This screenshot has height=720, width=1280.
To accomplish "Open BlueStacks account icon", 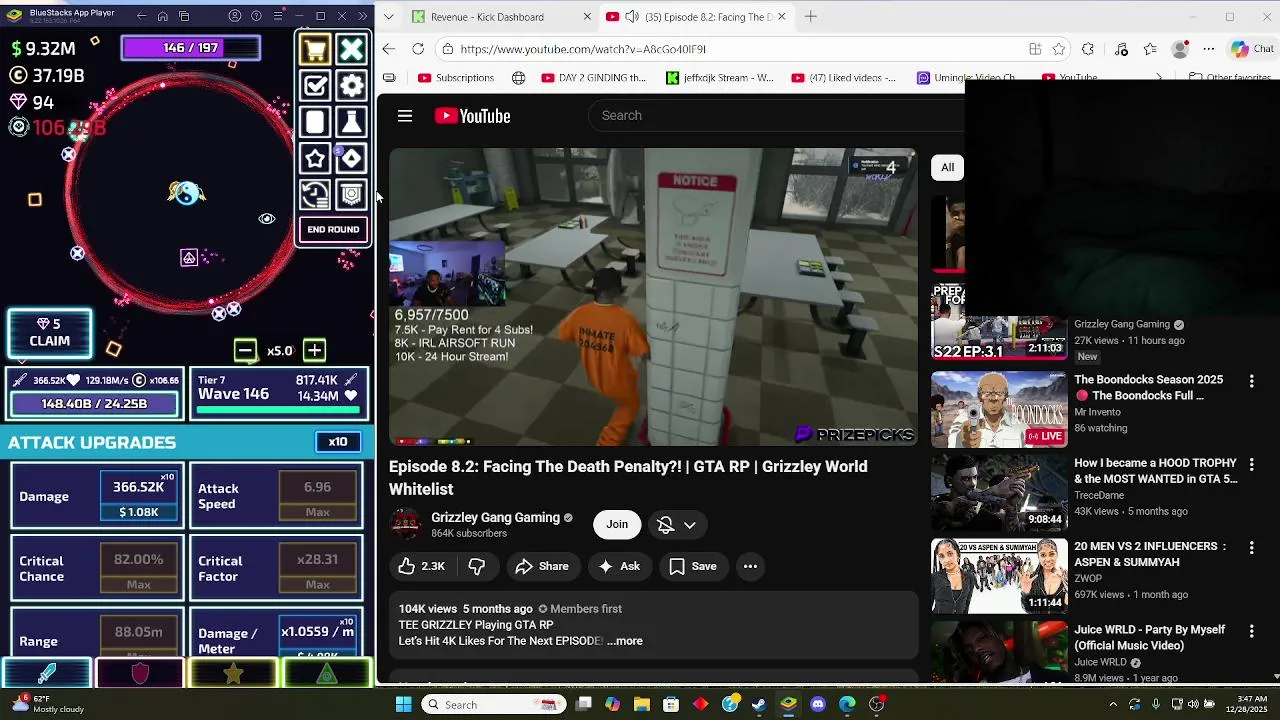I will pos(235,16).
